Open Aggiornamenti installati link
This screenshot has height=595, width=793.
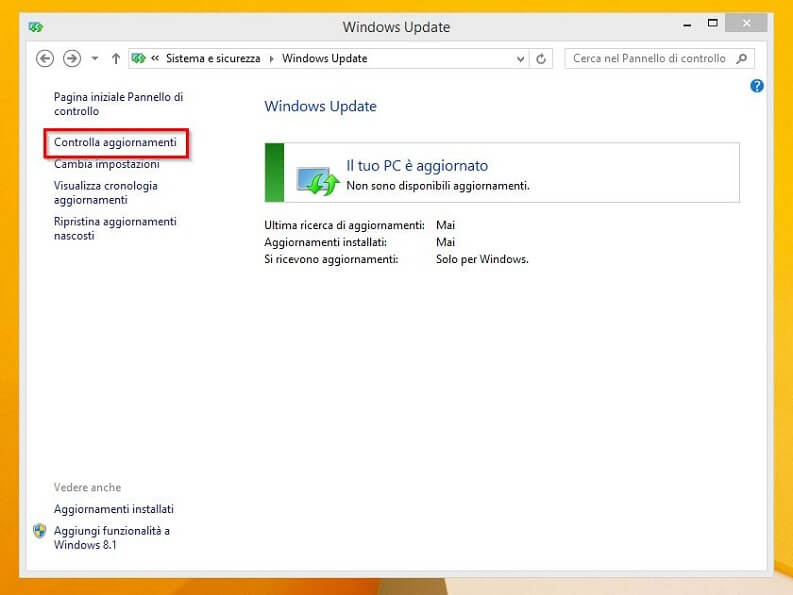point(114,509)
